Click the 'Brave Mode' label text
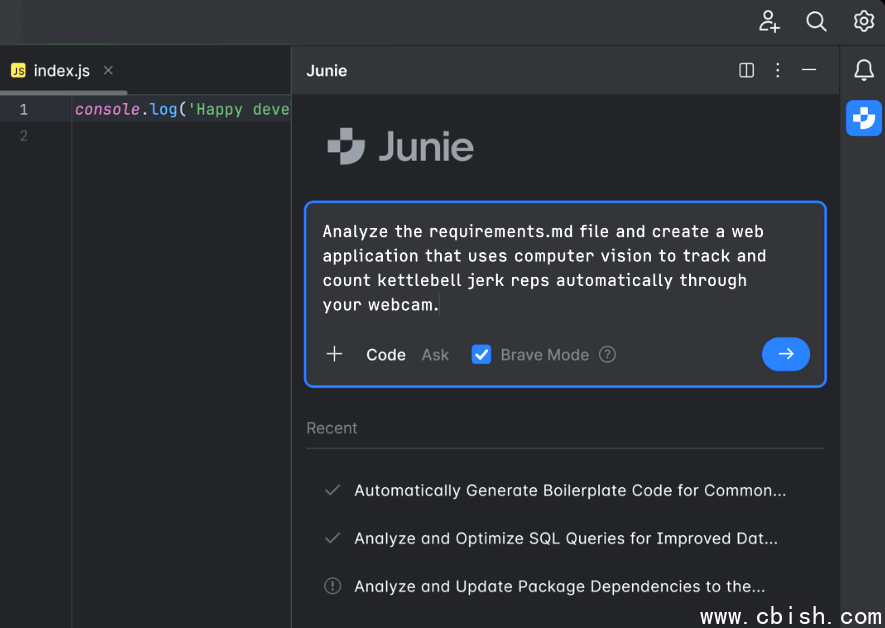This screenshot has height=628, width=885. (545, 355)
